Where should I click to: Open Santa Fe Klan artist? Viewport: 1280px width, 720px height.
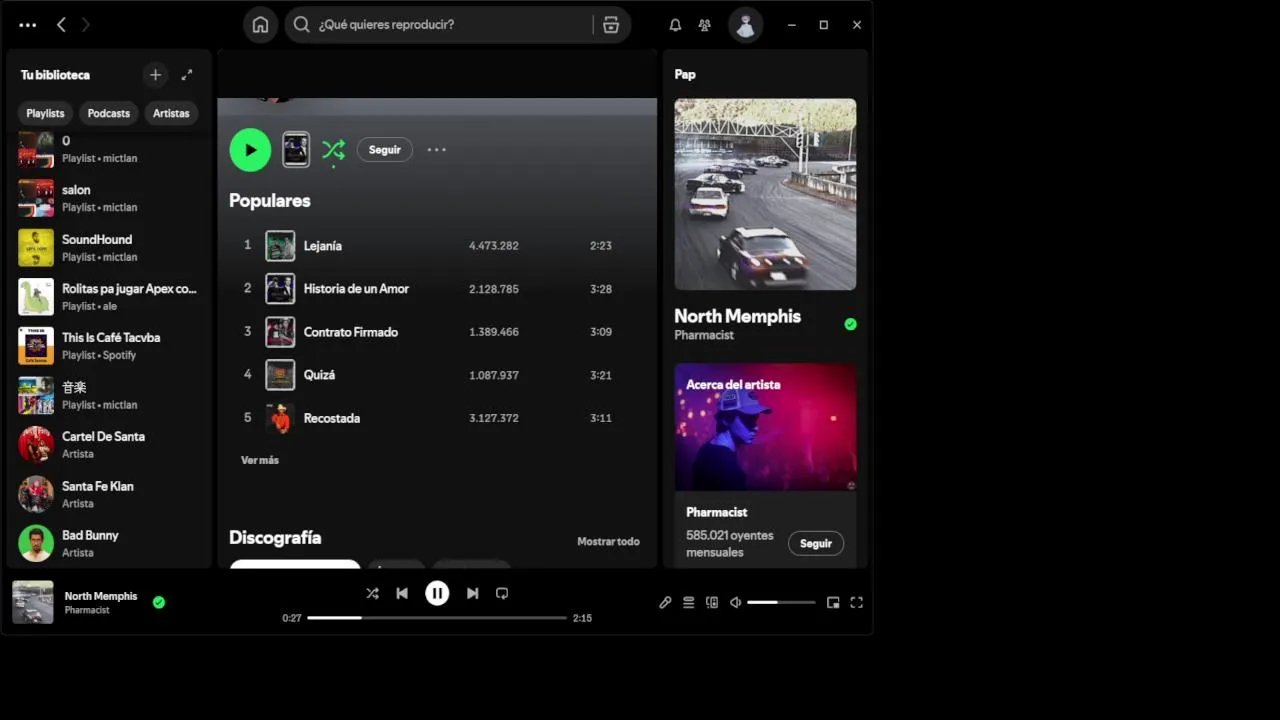point(110,494)
